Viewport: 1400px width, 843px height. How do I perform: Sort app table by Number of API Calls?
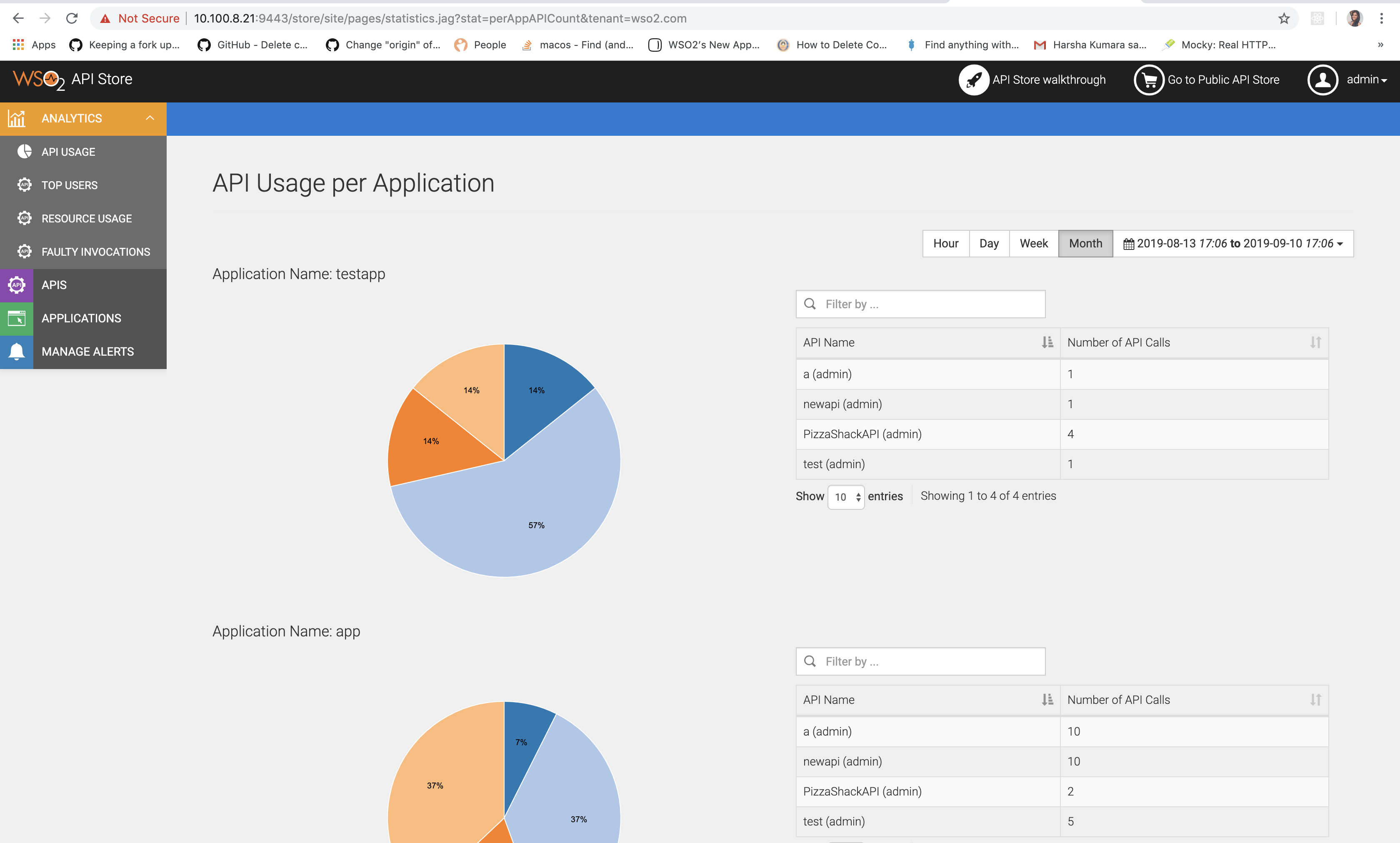1194,700
